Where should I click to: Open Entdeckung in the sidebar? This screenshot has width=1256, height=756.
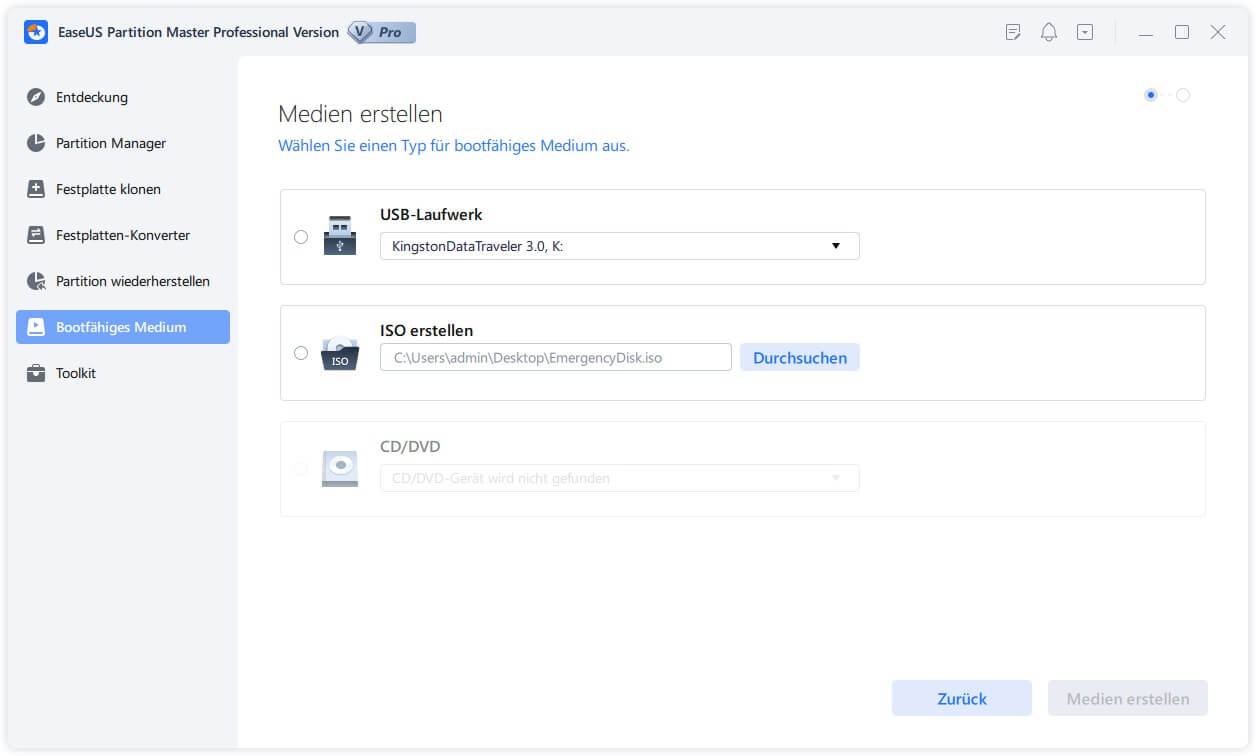click(x=123, y=97)
